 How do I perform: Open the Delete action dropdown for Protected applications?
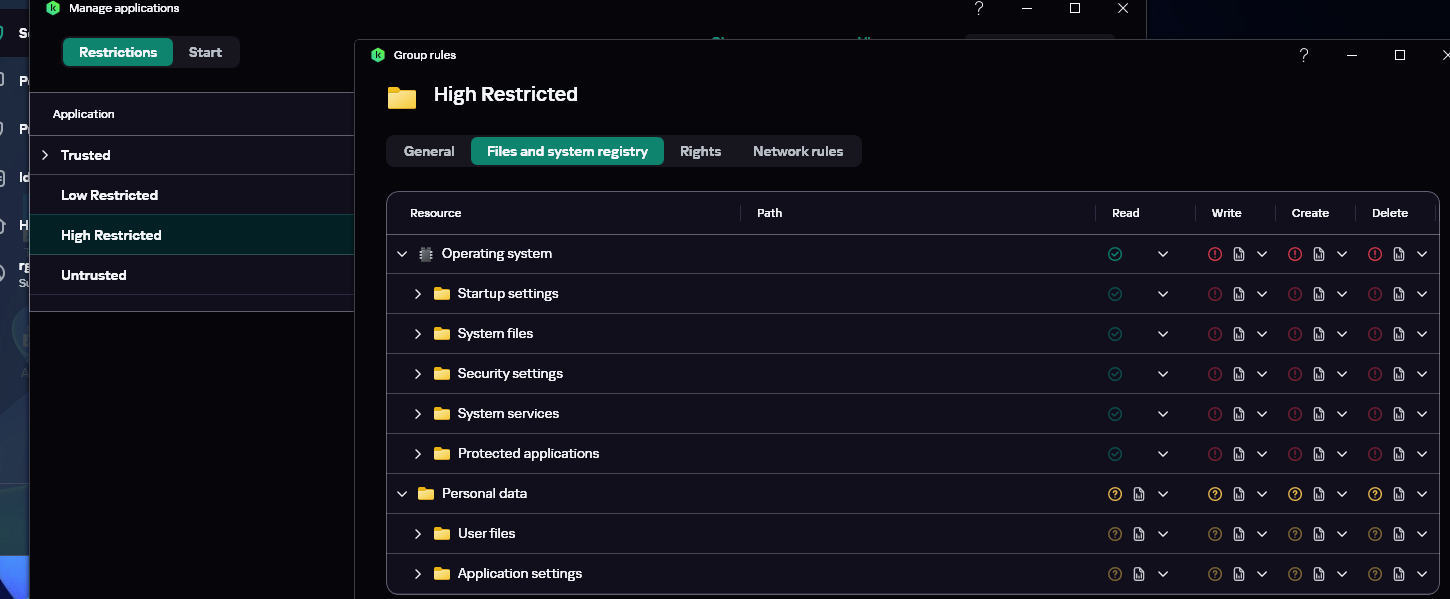pyautogui.click(x=1422, y=454)
